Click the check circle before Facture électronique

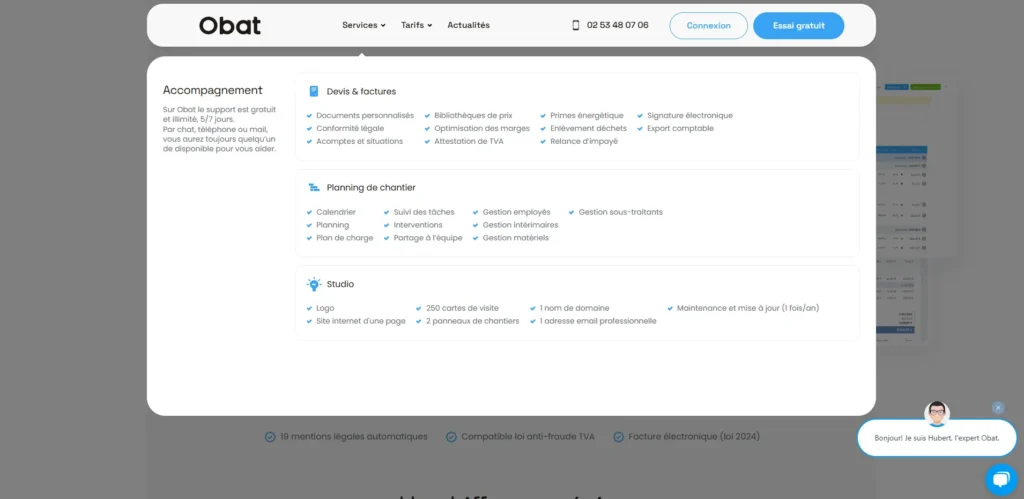click(x=618, y=437)
